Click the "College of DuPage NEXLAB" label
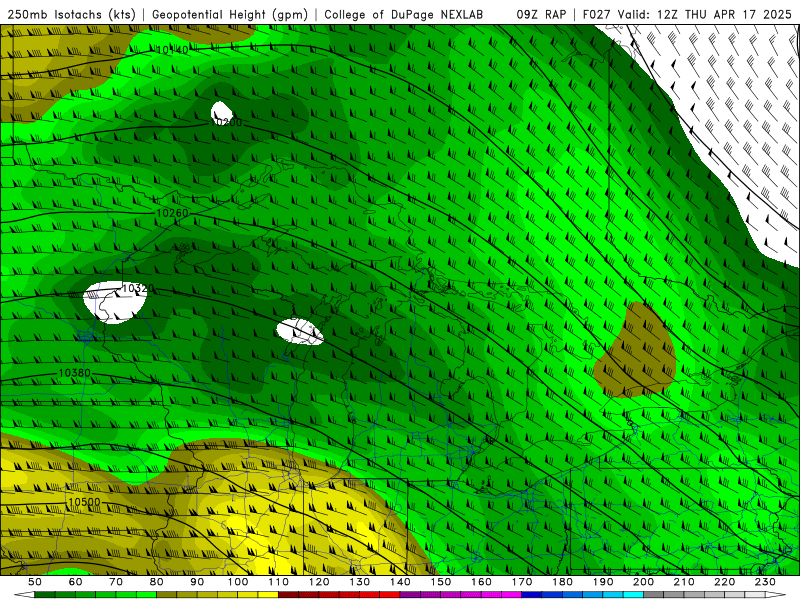Viewport: 800px width, 600px height. 404,15
